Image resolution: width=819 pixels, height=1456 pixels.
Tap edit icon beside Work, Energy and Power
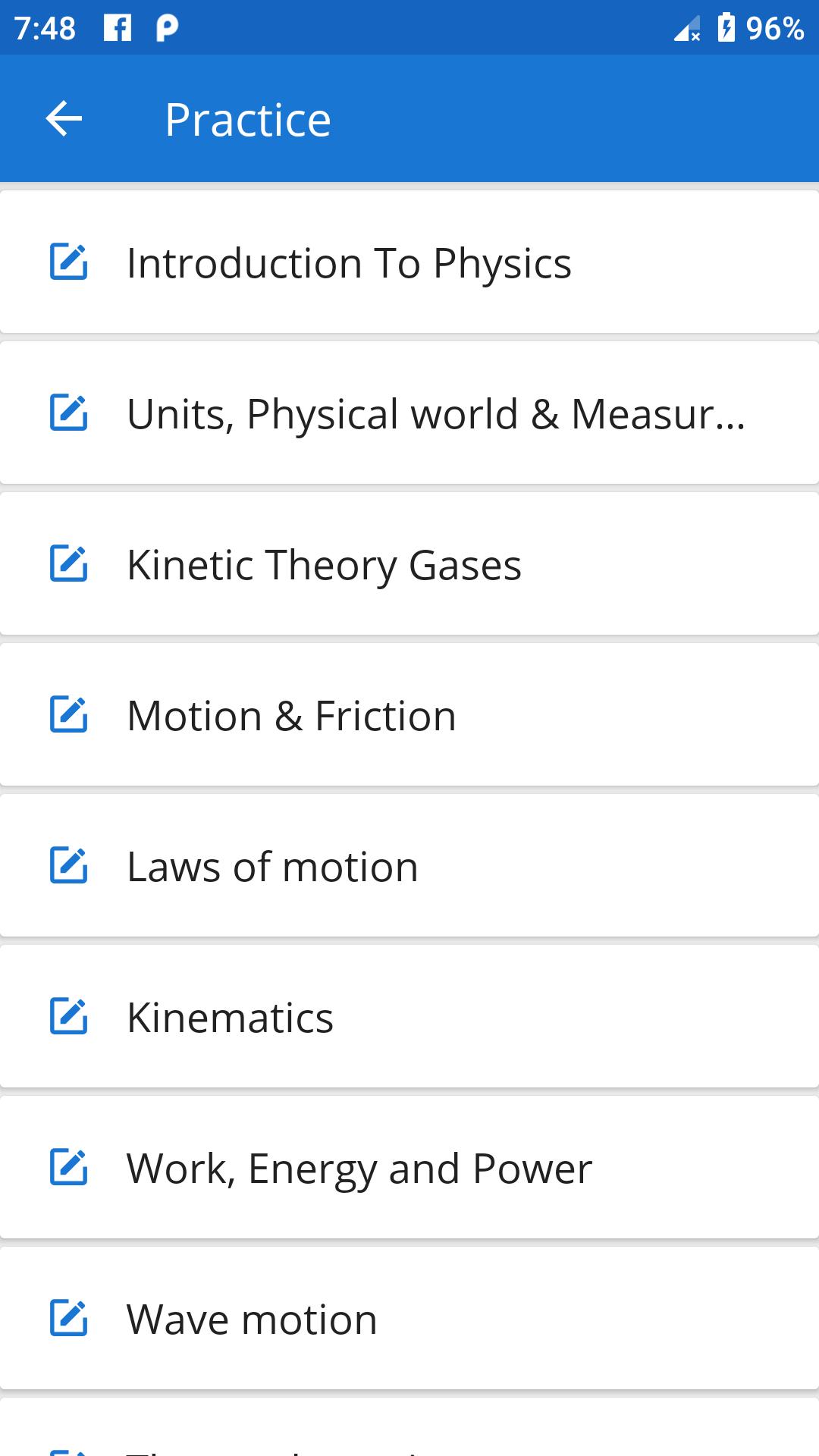point(69,1168)
